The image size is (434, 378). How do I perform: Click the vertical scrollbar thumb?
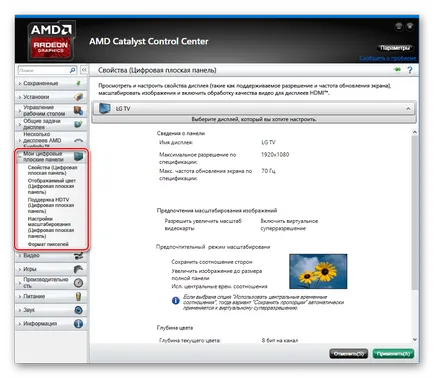pyautogui.click(x=415, y=212)
